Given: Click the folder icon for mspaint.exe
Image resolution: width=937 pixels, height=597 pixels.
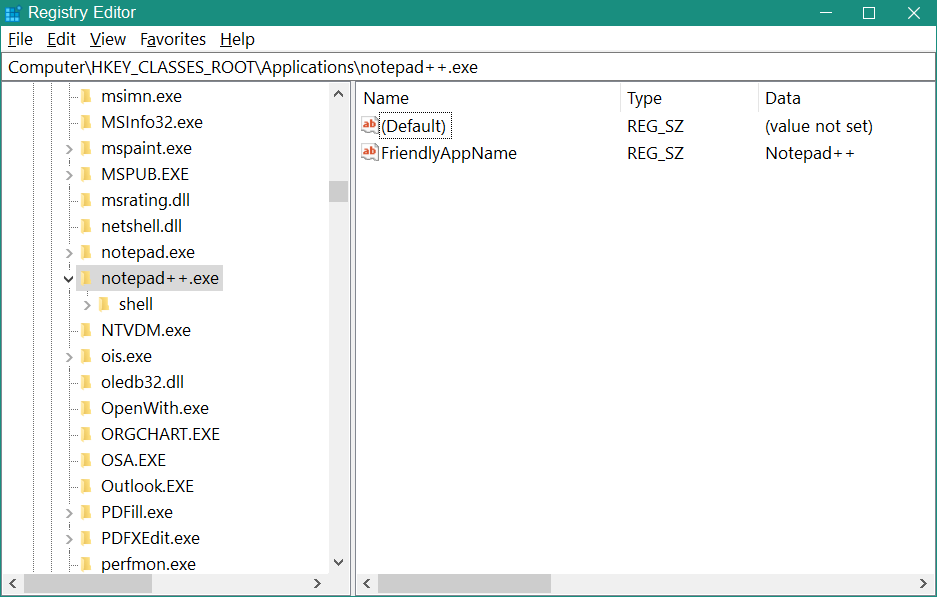Looking at the screenshot, I should tap(86, 148).
